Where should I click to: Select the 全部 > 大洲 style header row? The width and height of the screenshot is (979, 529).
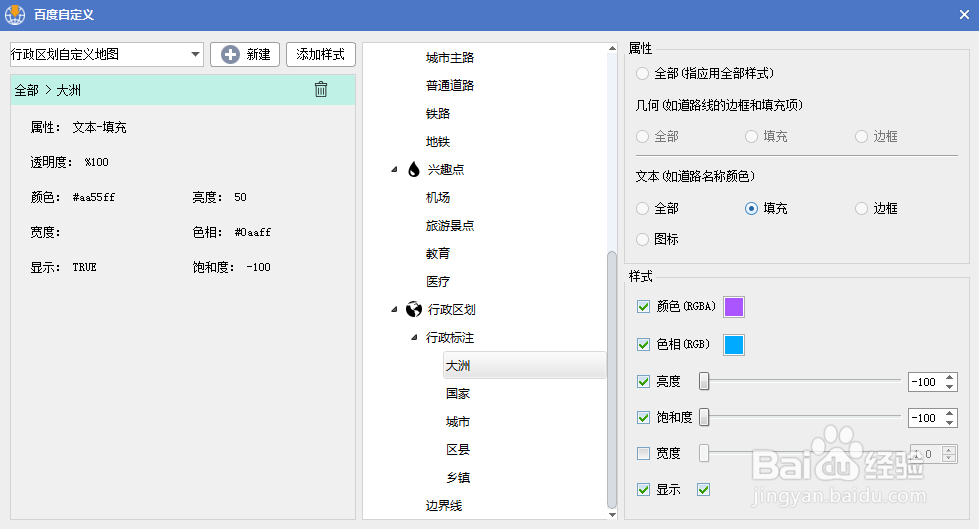(183, 90)
